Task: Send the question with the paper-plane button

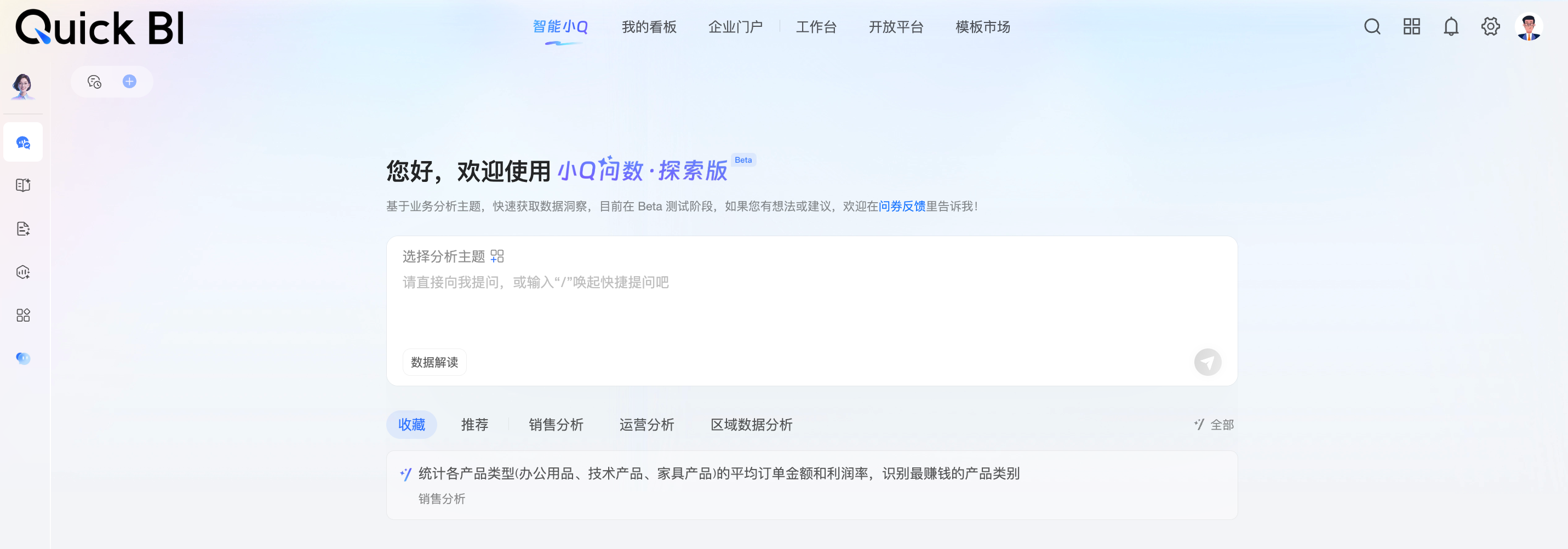Action: click(1208, 362)
